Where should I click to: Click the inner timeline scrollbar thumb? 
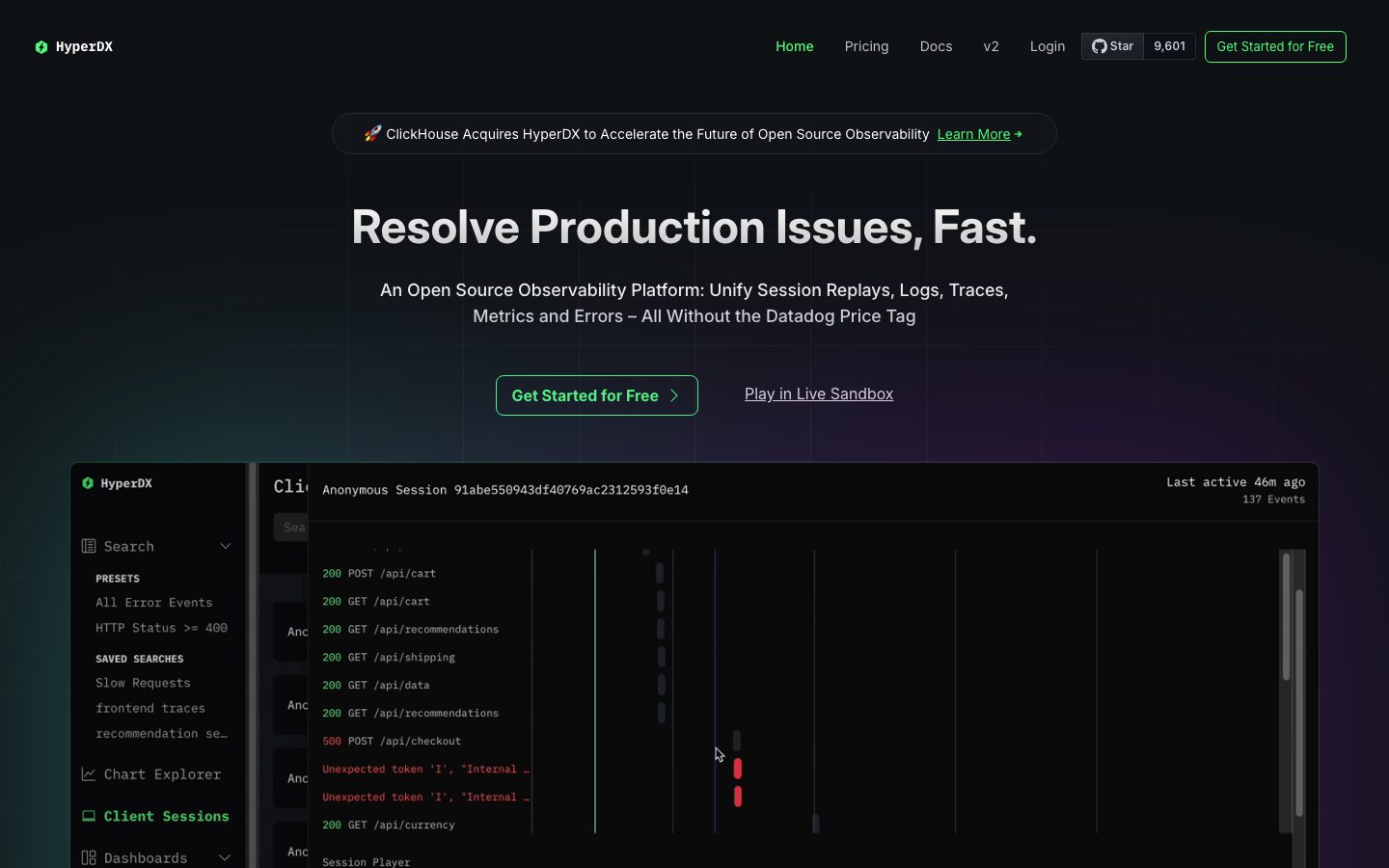tap(1286, 616)
